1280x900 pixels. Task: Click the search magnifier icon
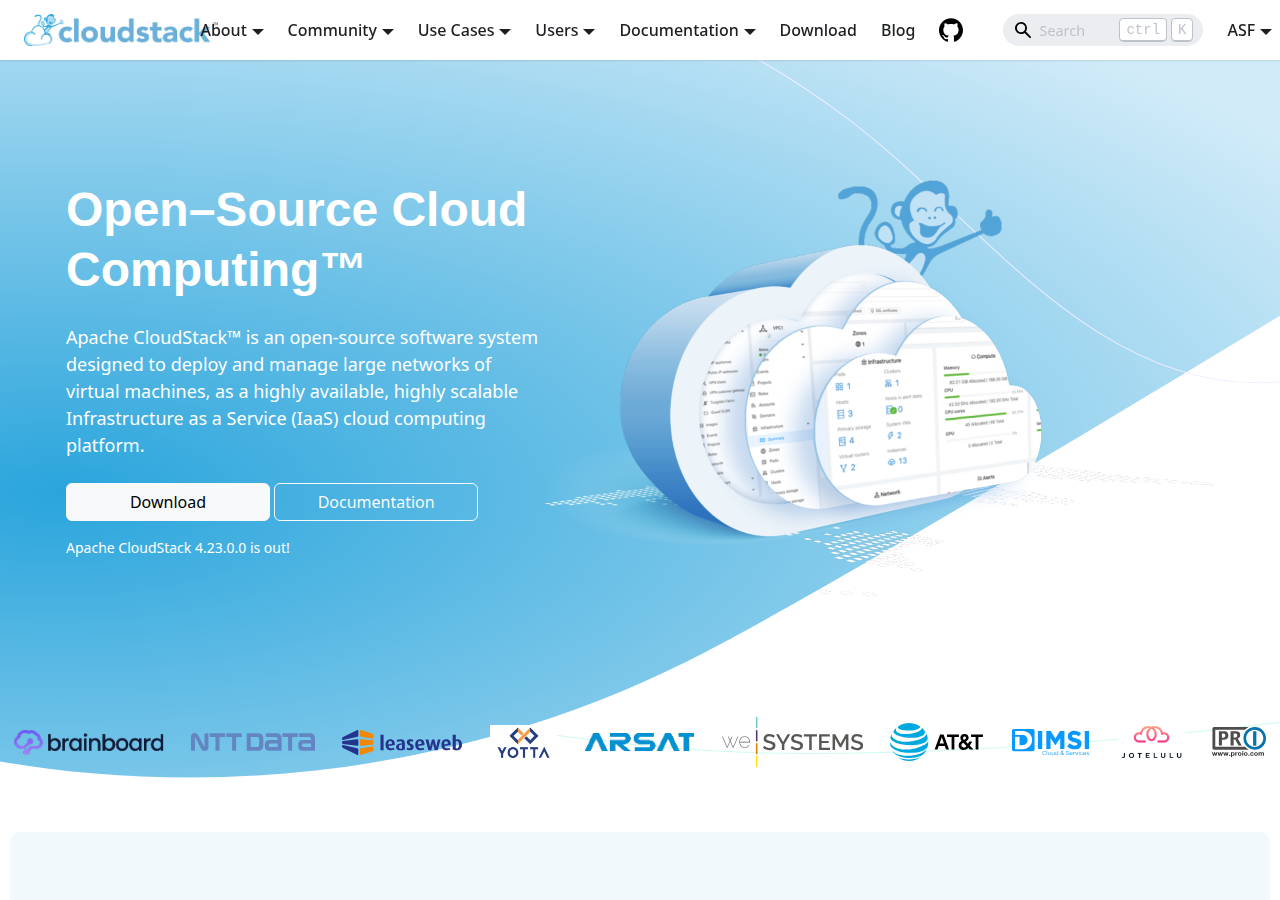[1022, 30]
